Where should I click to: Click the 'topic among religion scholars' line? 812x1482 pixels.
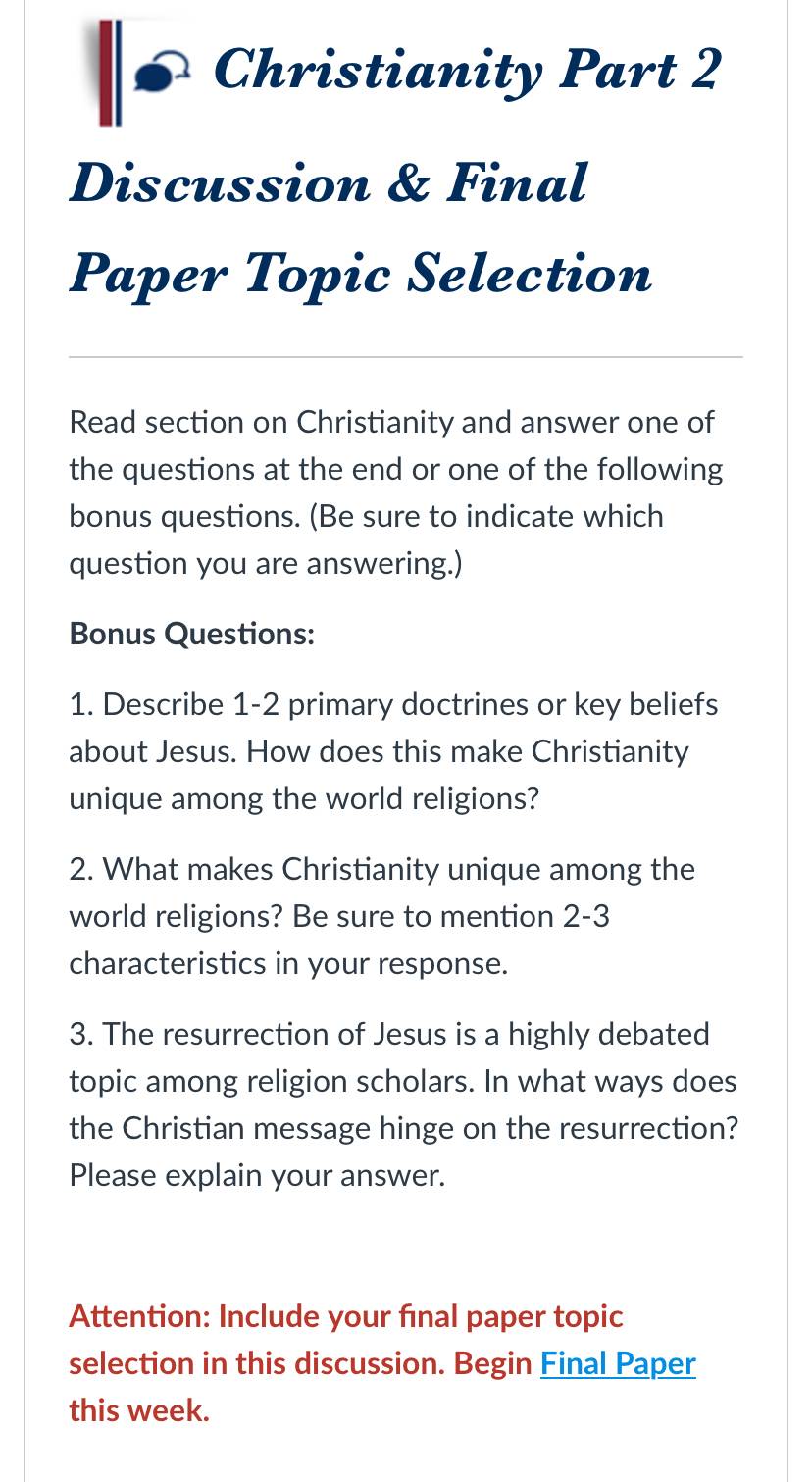coord(403,1081)
